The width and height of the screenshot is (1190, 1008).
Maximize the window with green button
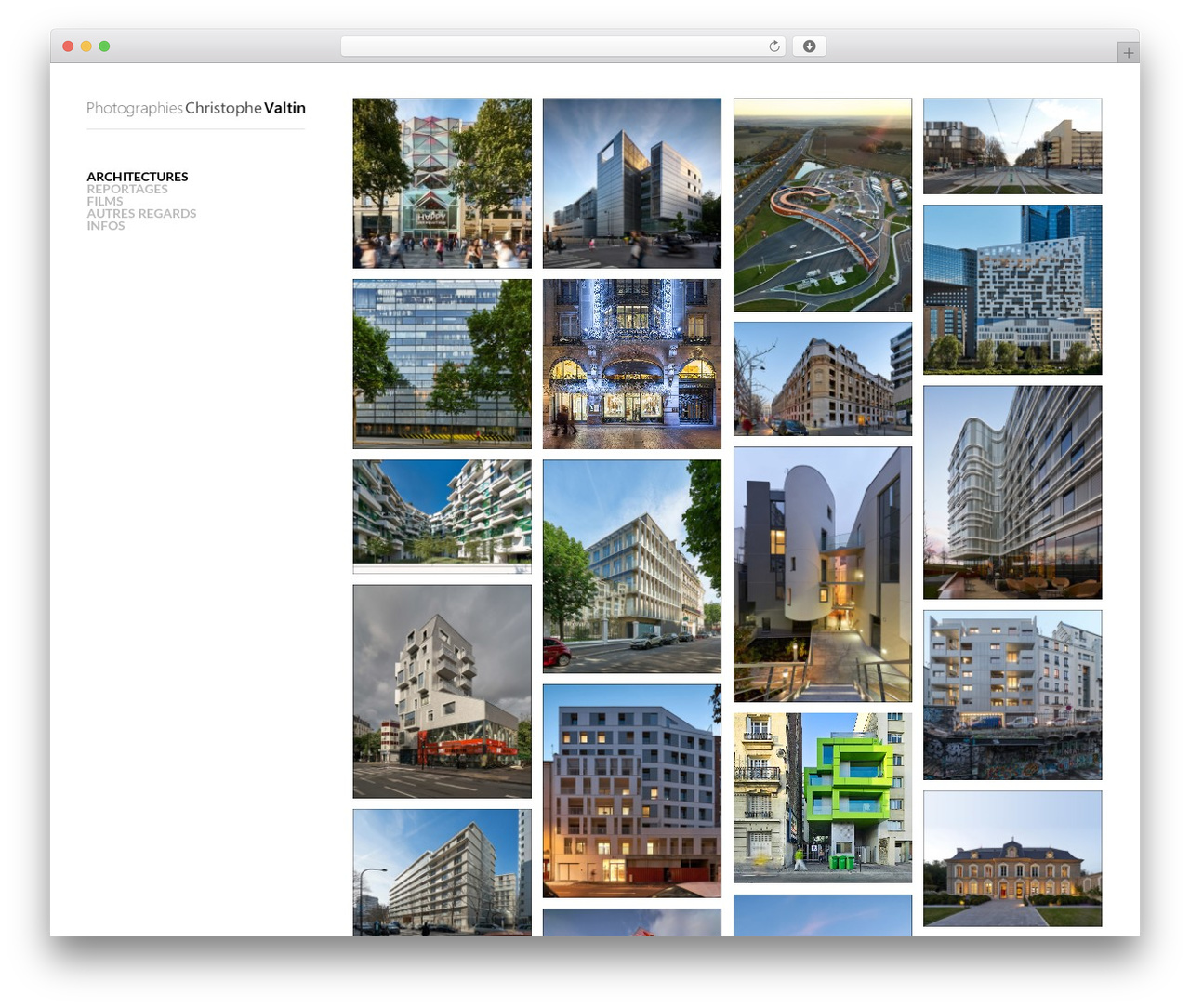[104, 46]
